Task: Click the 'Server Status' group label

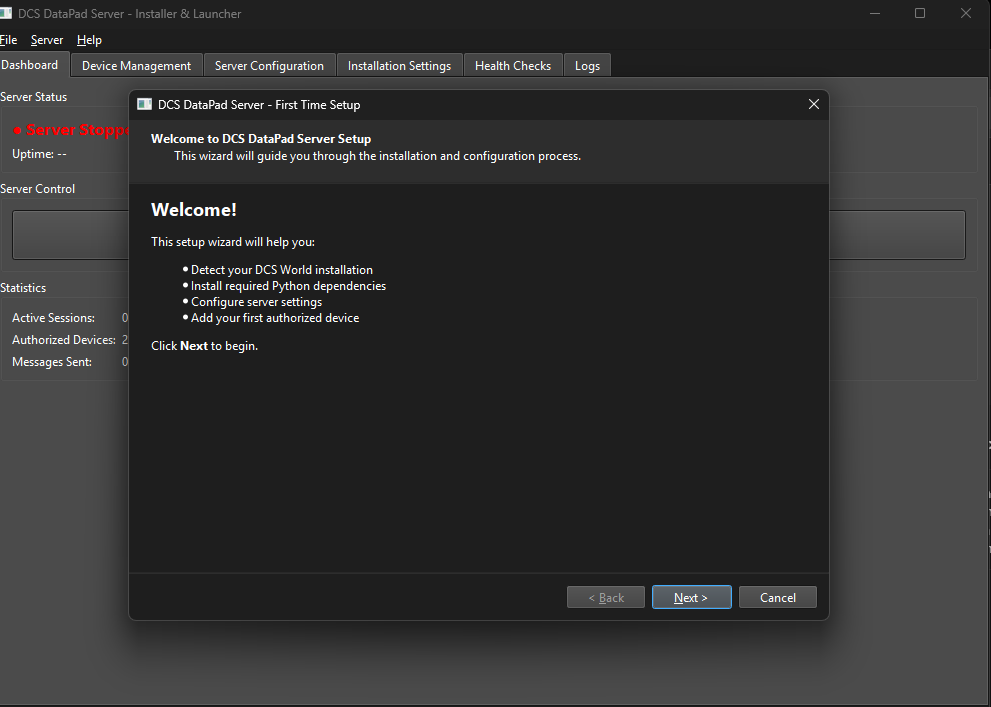Action: click(x=33, y=97)
